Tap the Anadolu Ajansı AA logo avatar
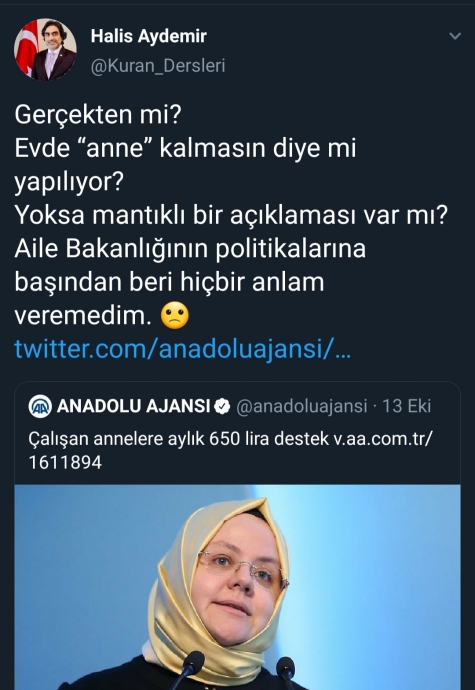 pos(40,406)
